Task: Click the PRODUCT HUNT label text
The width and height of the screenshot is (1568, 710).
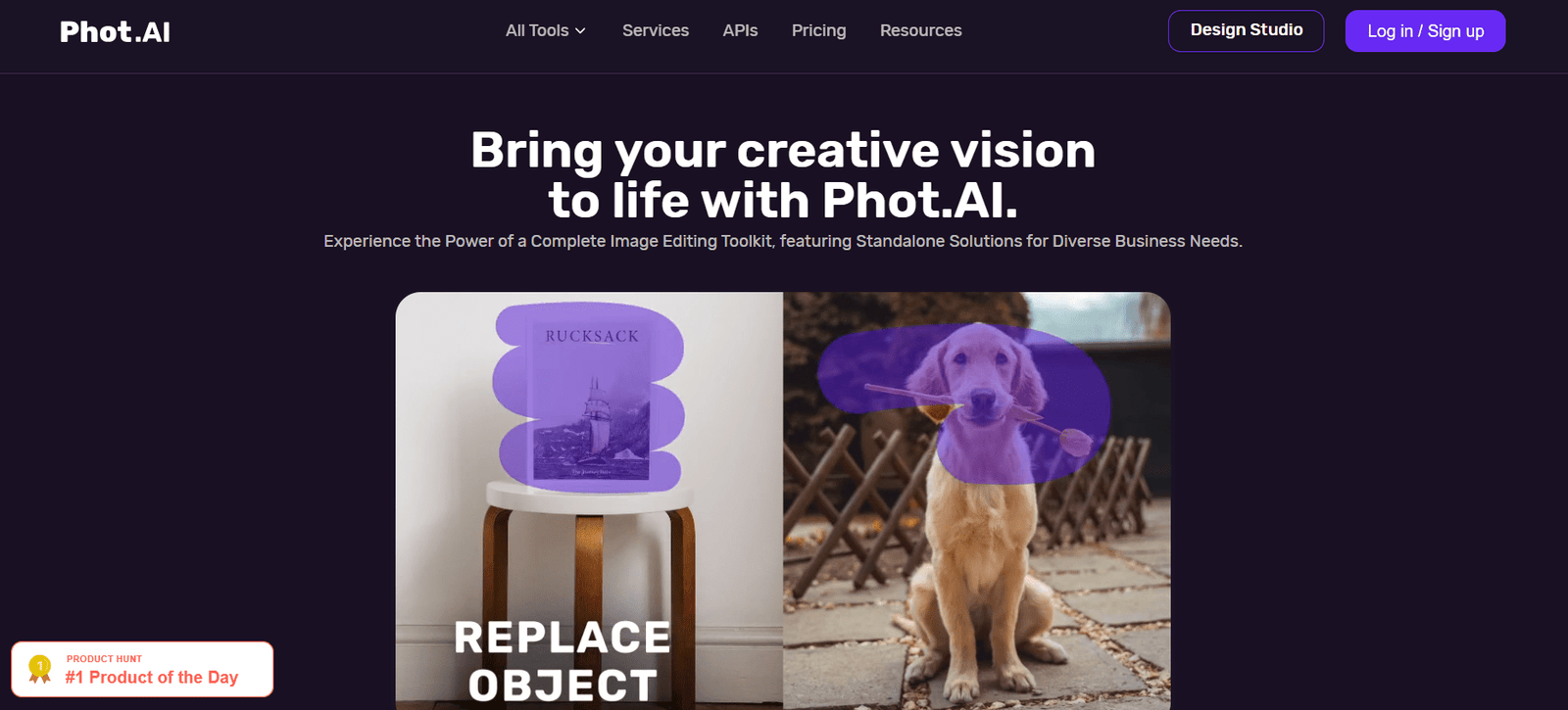Action: click(104, 659)
